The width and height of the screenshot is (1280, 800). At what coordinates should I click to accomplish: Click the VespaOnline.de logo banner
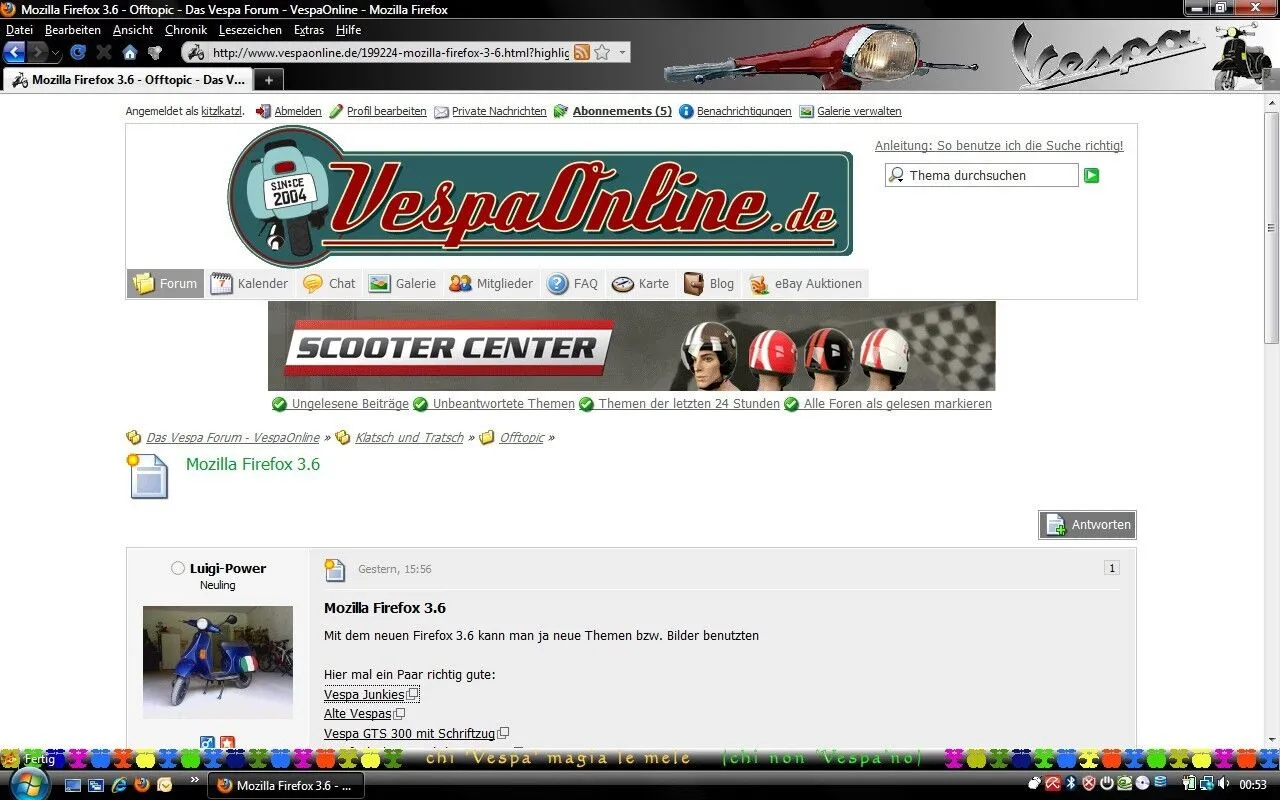tap(540, 196)
